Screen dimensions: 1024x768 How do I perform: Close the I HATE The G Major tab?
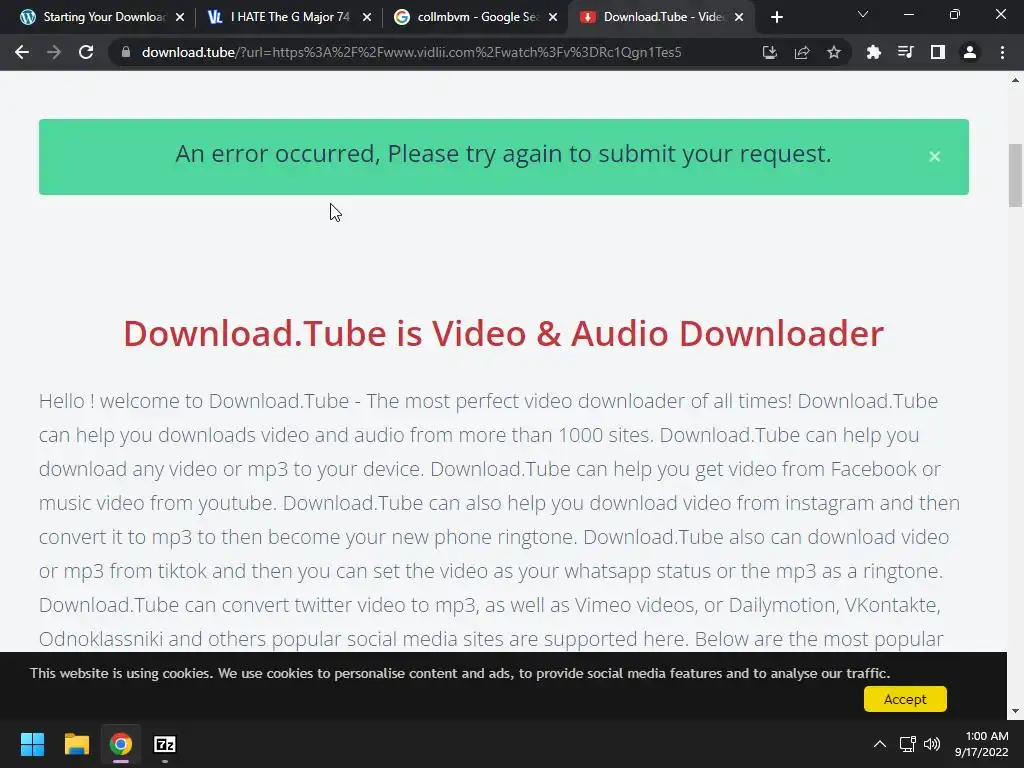(x=367, y=17)
